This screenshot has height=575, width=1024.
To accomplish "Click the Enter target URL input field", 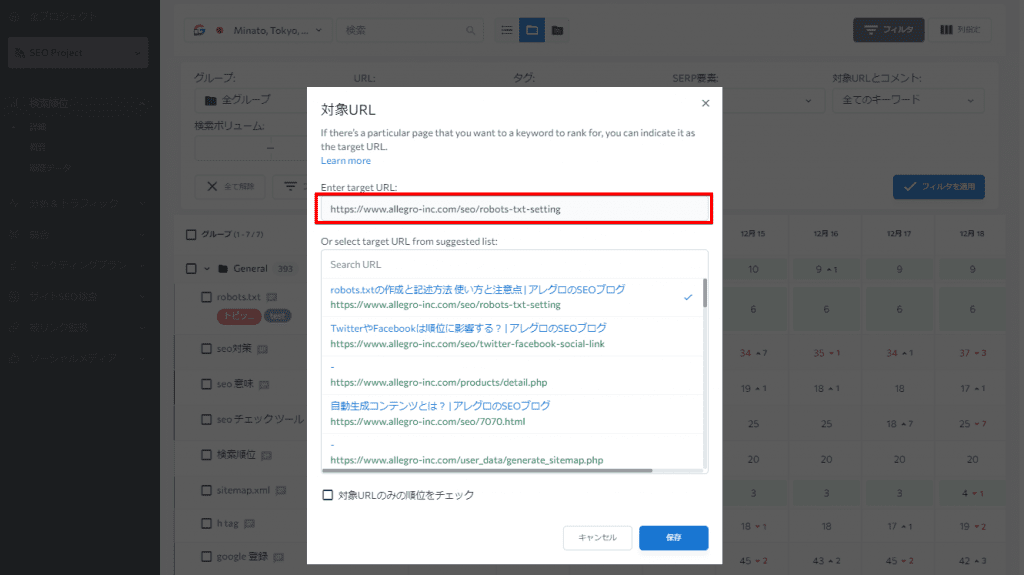I will [514, 209].
